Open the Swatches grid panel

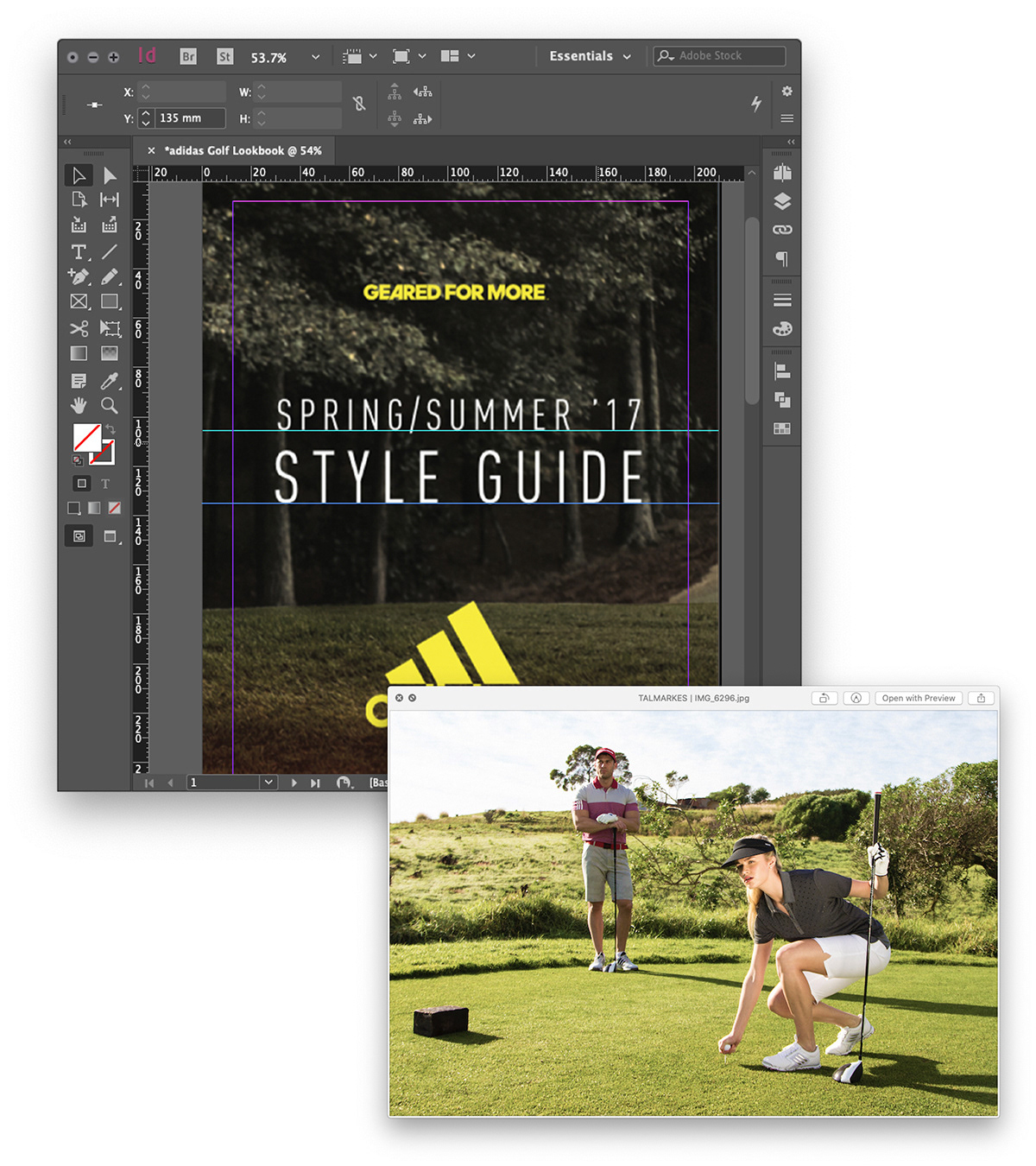point(782,428)
